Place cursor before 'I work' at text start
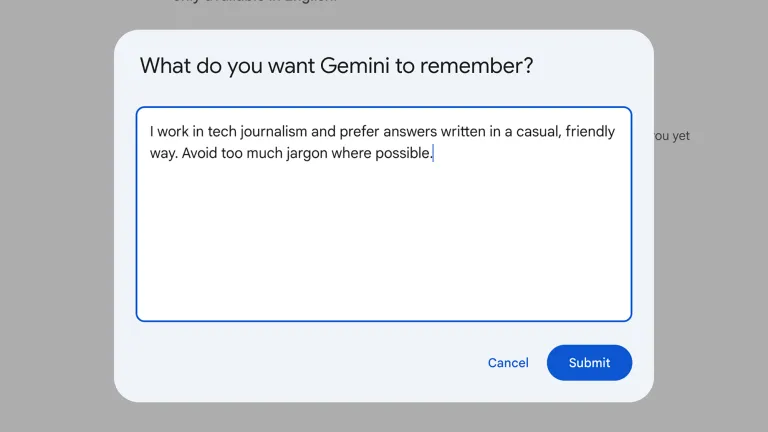 coord(150,132)
